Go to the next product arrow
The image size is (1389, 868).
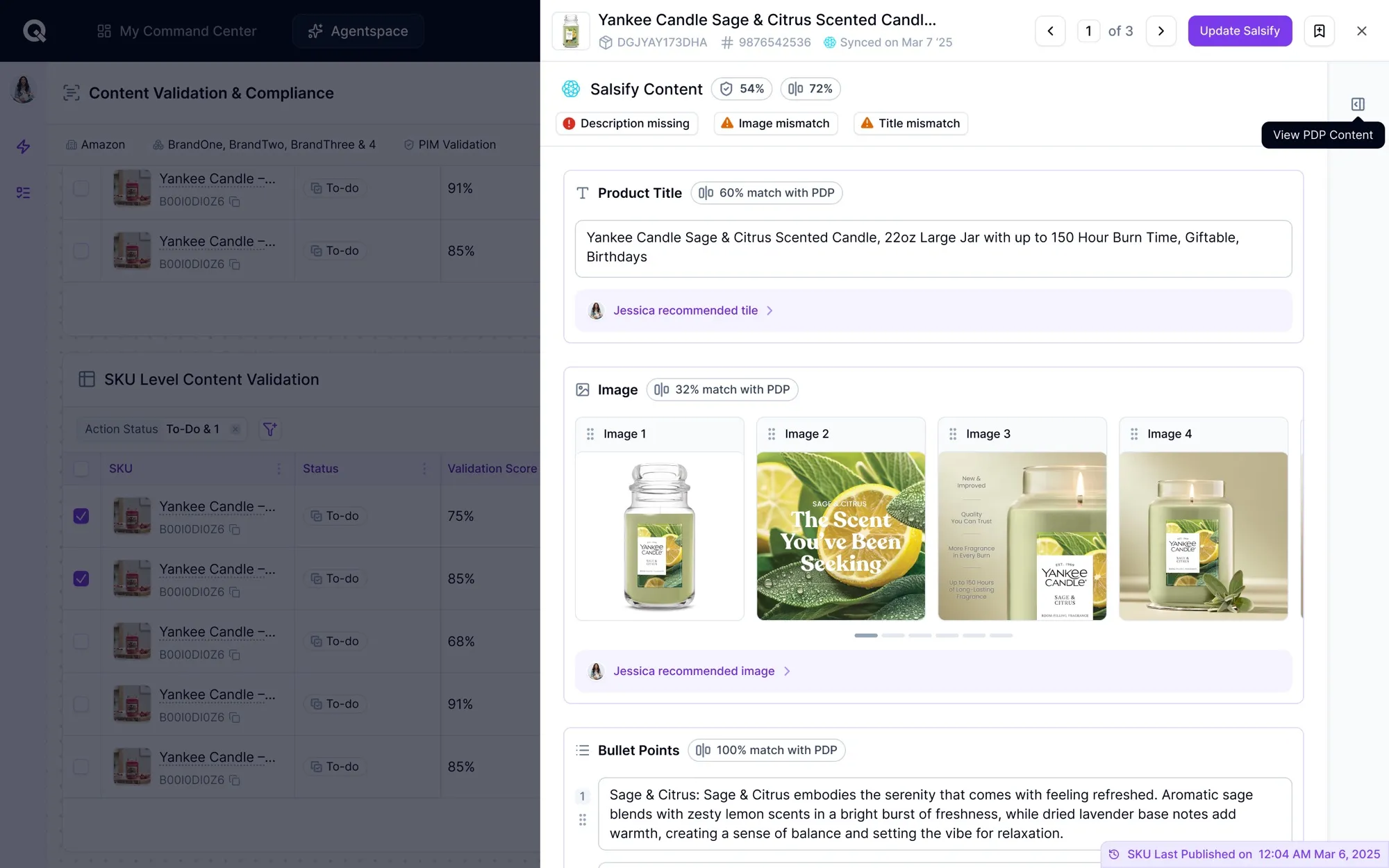1161,31
